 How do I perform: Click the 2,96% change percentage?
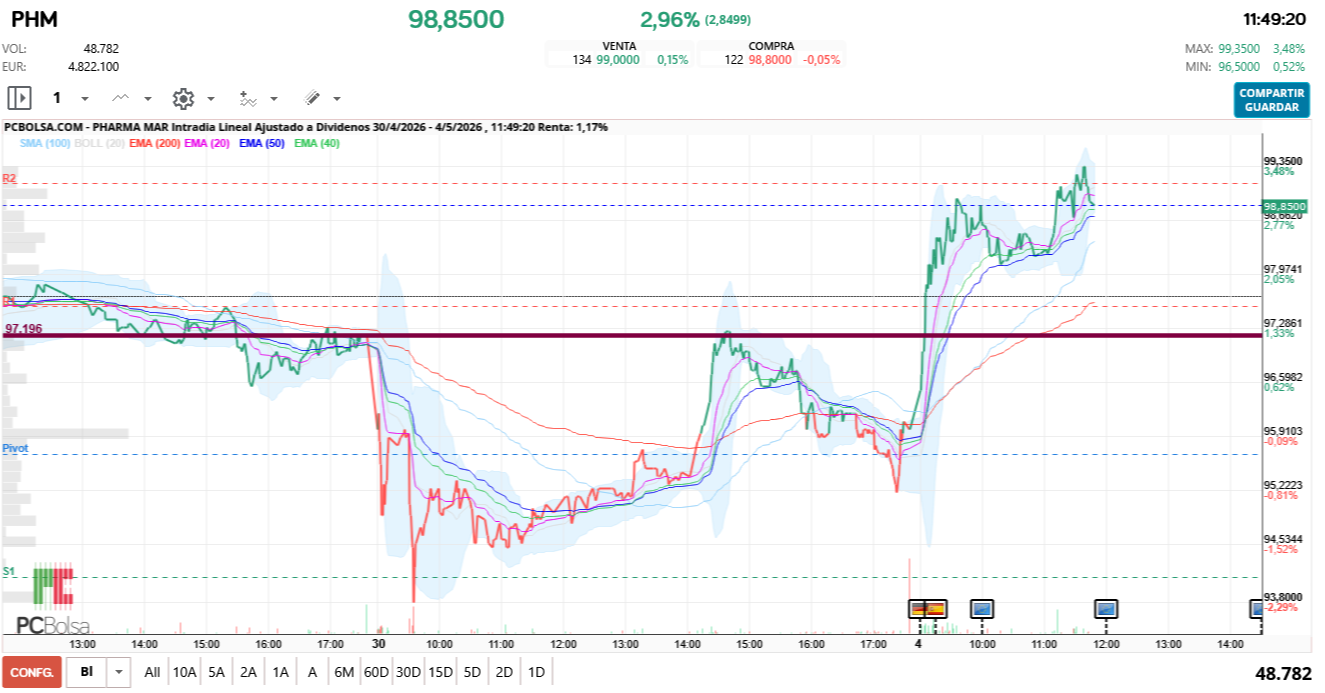pyautogui.click(x=670, y=19)
